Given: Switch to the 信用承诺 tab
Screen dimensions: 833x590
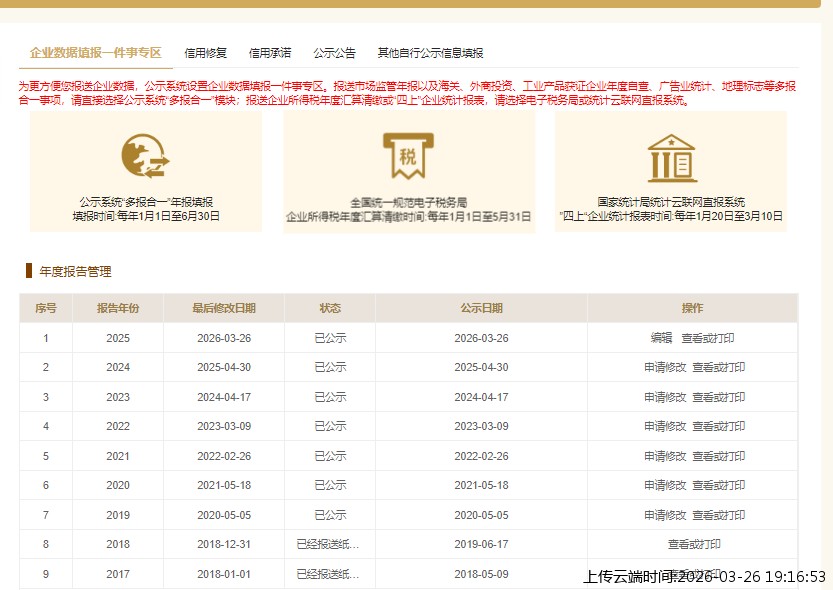Looking at the screenshot, I should point(270,53).
